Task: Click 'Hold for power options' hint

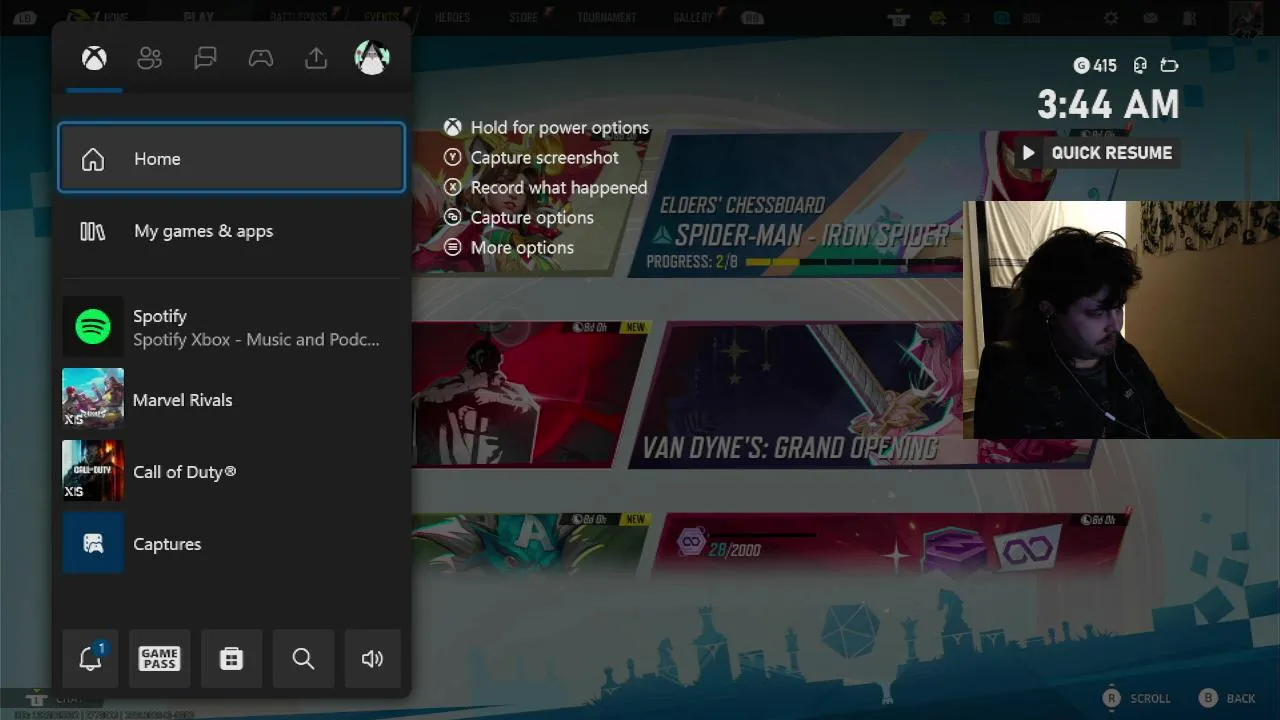Action: pyautogui.click(x=560, y=128)
